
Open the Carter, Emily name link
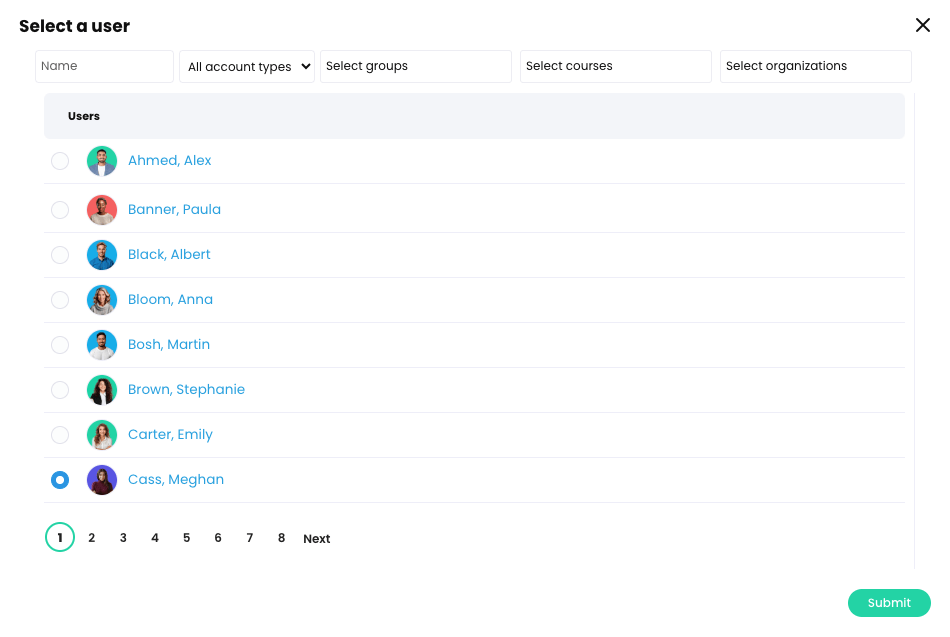(x=170, y=435)
